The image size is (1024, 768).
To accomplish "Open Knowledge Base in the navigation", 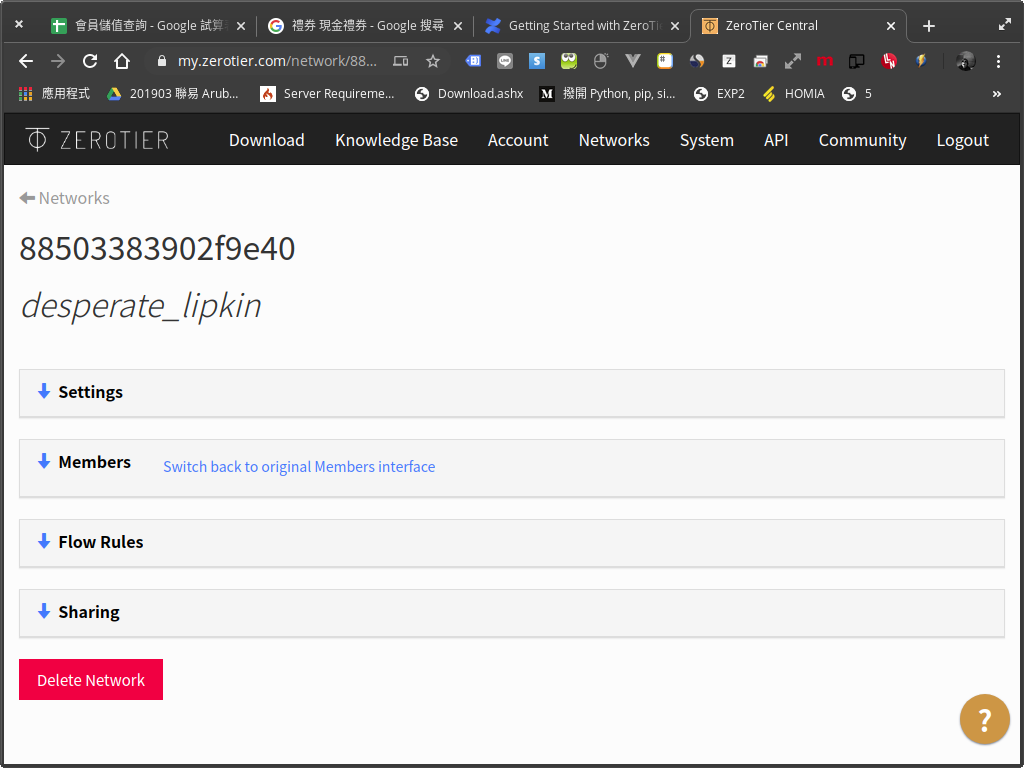I will coord(396,140).
